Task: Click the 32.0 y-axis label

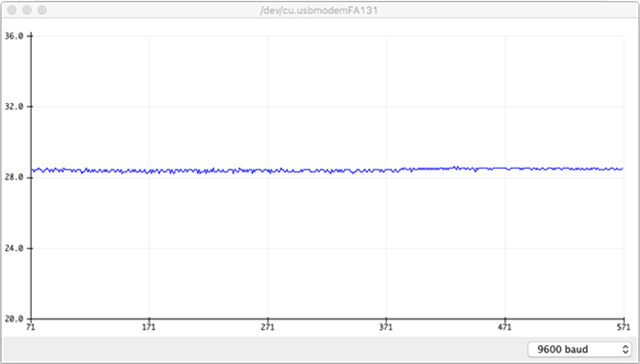Action: coord(13,107)
